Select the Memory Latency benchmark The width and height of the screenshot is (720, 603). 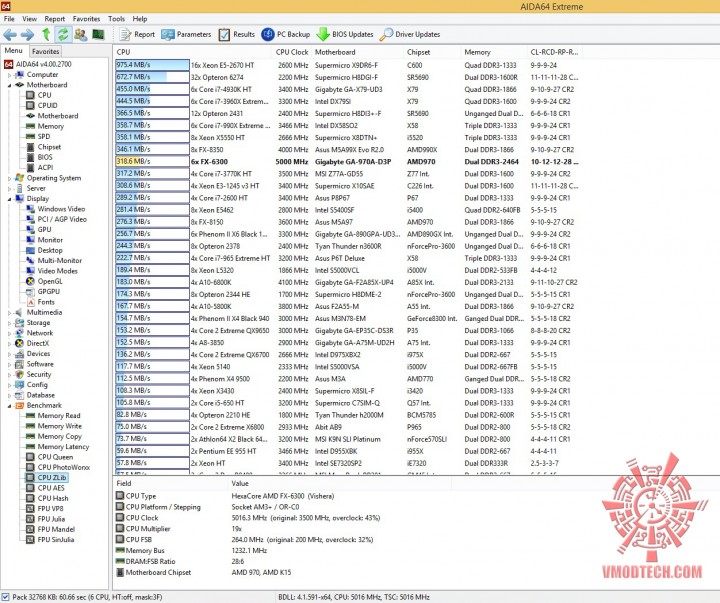click(63, 447)
